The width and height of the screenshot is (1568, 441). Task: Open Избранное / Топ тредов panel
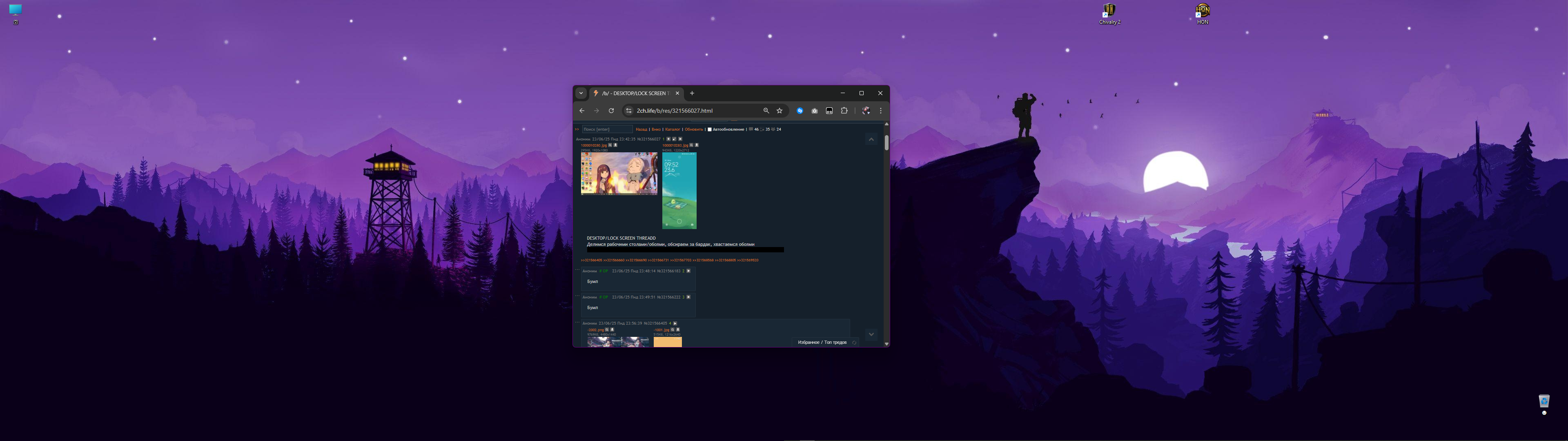click(x=822, y=342)
